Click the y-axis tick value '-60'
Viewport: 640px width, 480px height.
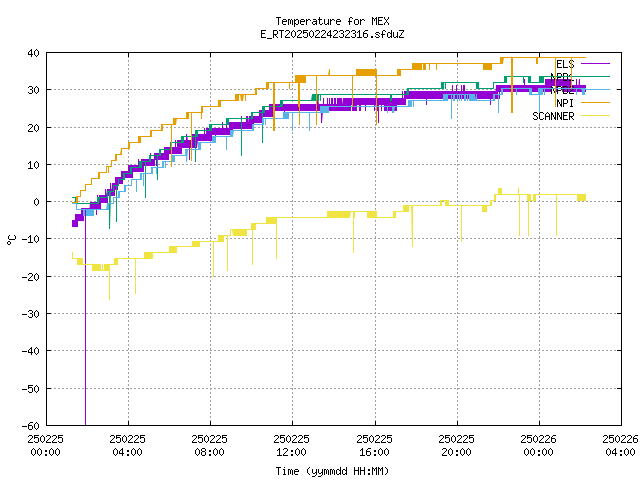click(31, 426)
